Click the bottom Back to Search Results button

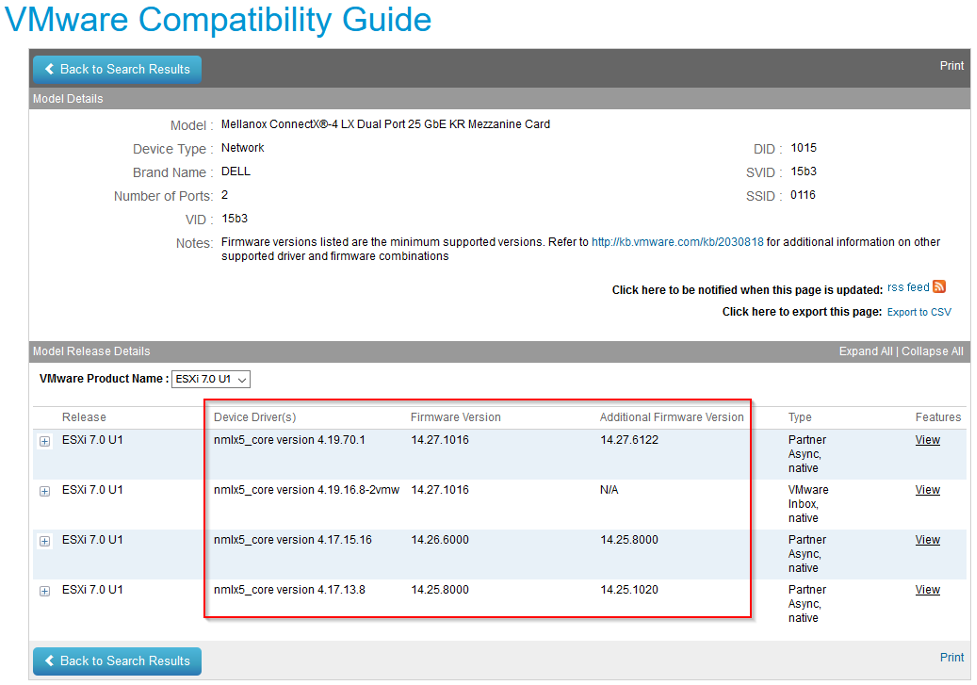click(117, 661)
